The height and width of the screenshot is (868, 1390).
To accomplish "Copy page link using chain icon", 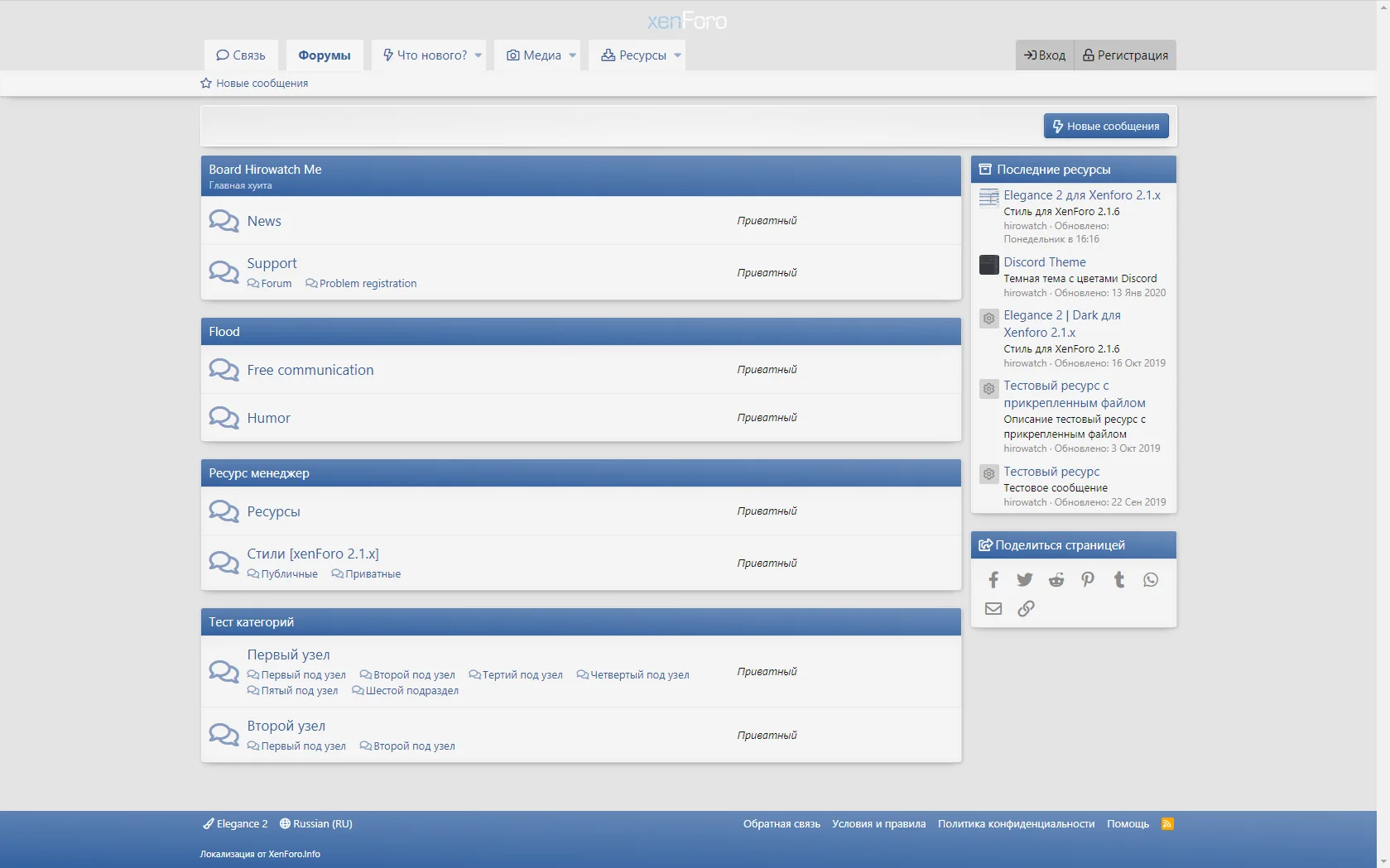I will (x=1026, y=609).
